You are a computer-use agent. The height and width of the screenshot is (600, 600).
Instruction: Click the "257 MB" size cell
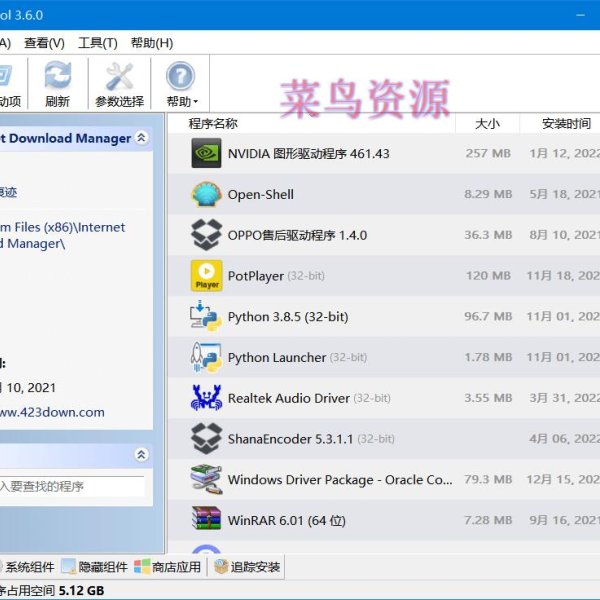click(x=488, y=153)
